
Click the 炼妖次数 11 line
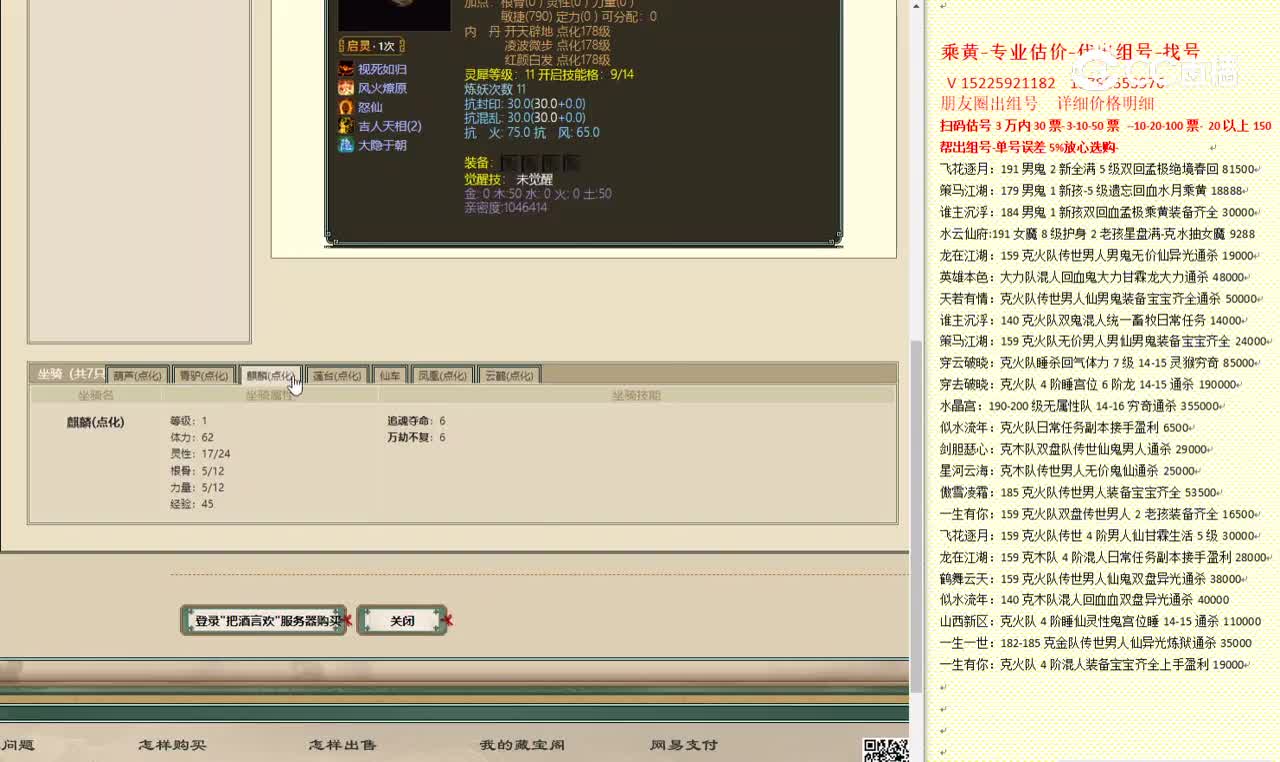[x=495, y=89]
